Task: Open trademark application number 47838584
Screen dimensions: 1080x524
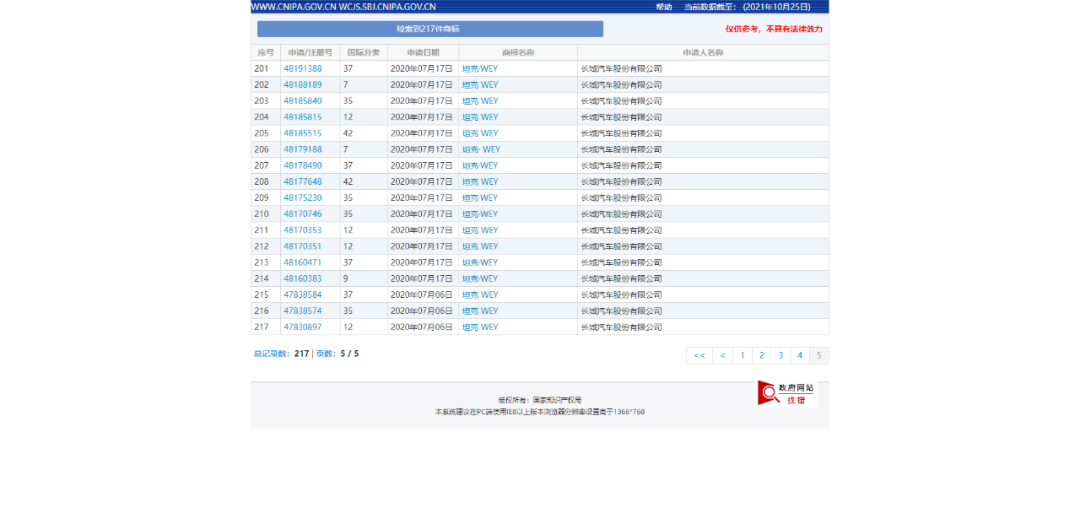Action: [302, 295]
